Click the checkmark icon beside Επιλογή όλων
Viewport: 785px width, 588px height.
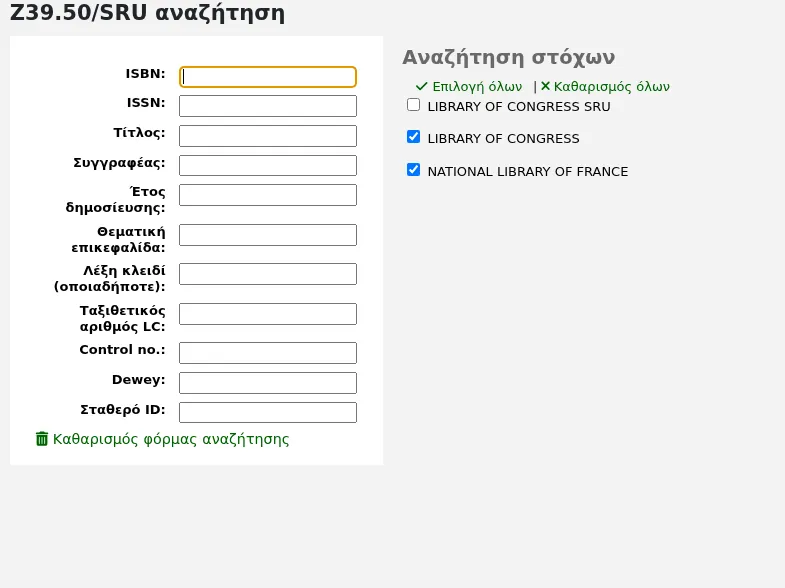click(422, 87)
